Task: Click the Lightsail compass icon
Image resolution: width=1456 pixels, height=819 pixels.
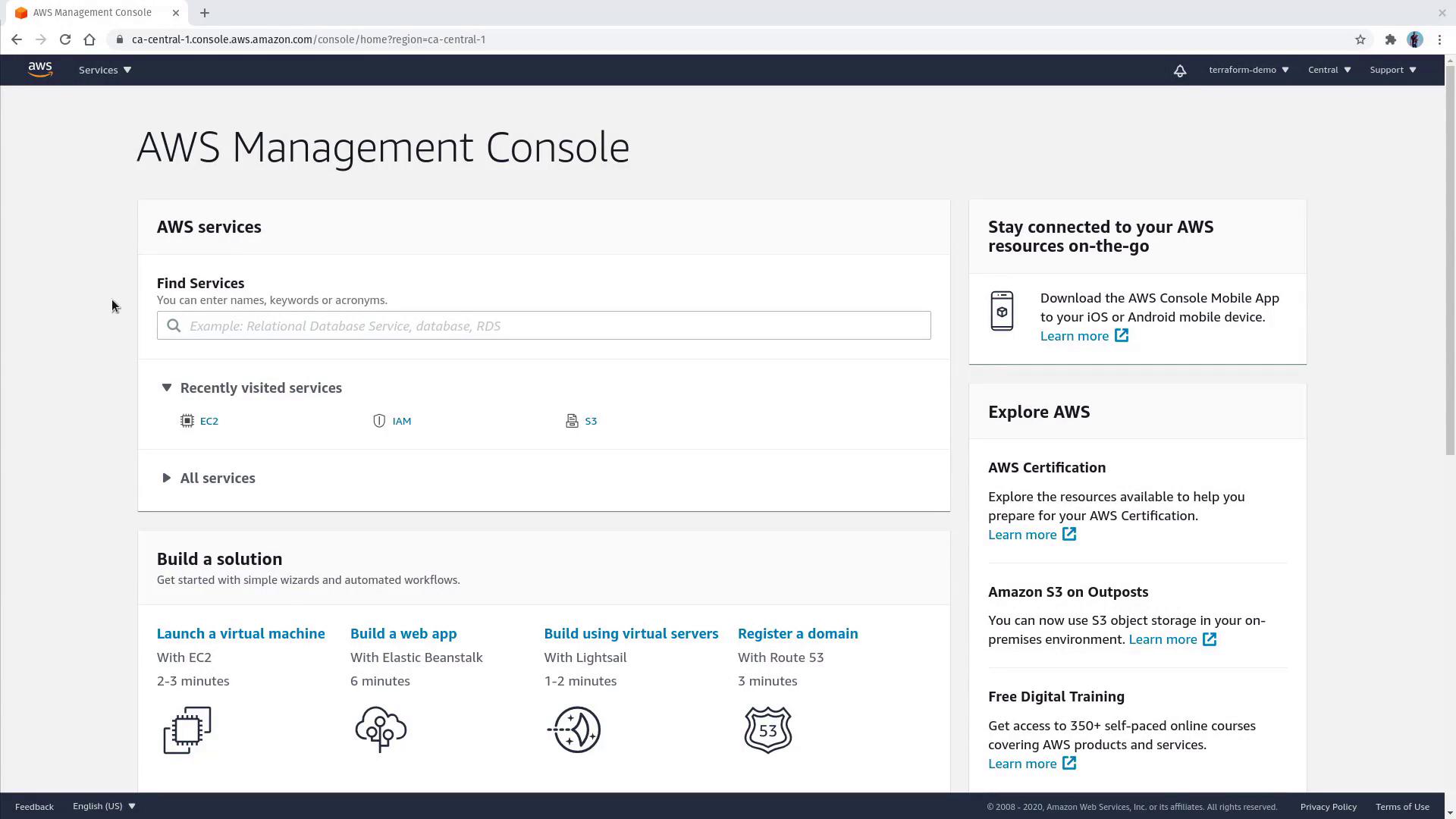Action: coord(574,730)
